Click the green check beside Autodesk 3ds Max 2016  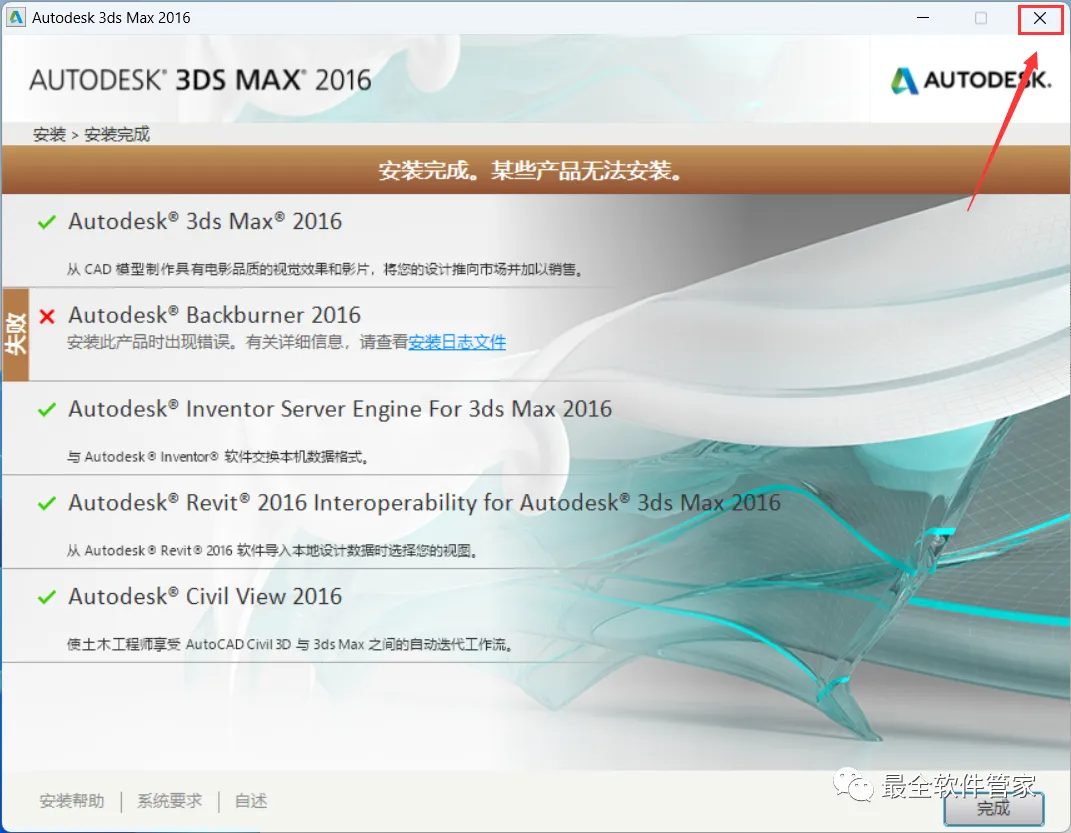tap(46, 222)
